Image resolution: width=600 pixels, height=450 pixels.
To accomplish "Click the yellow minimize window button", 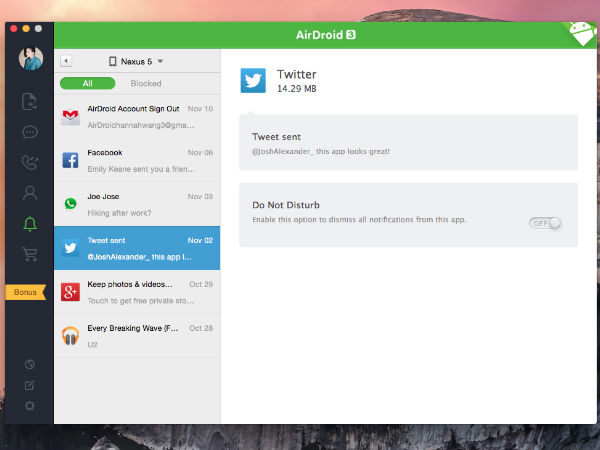I will (26, 28).
